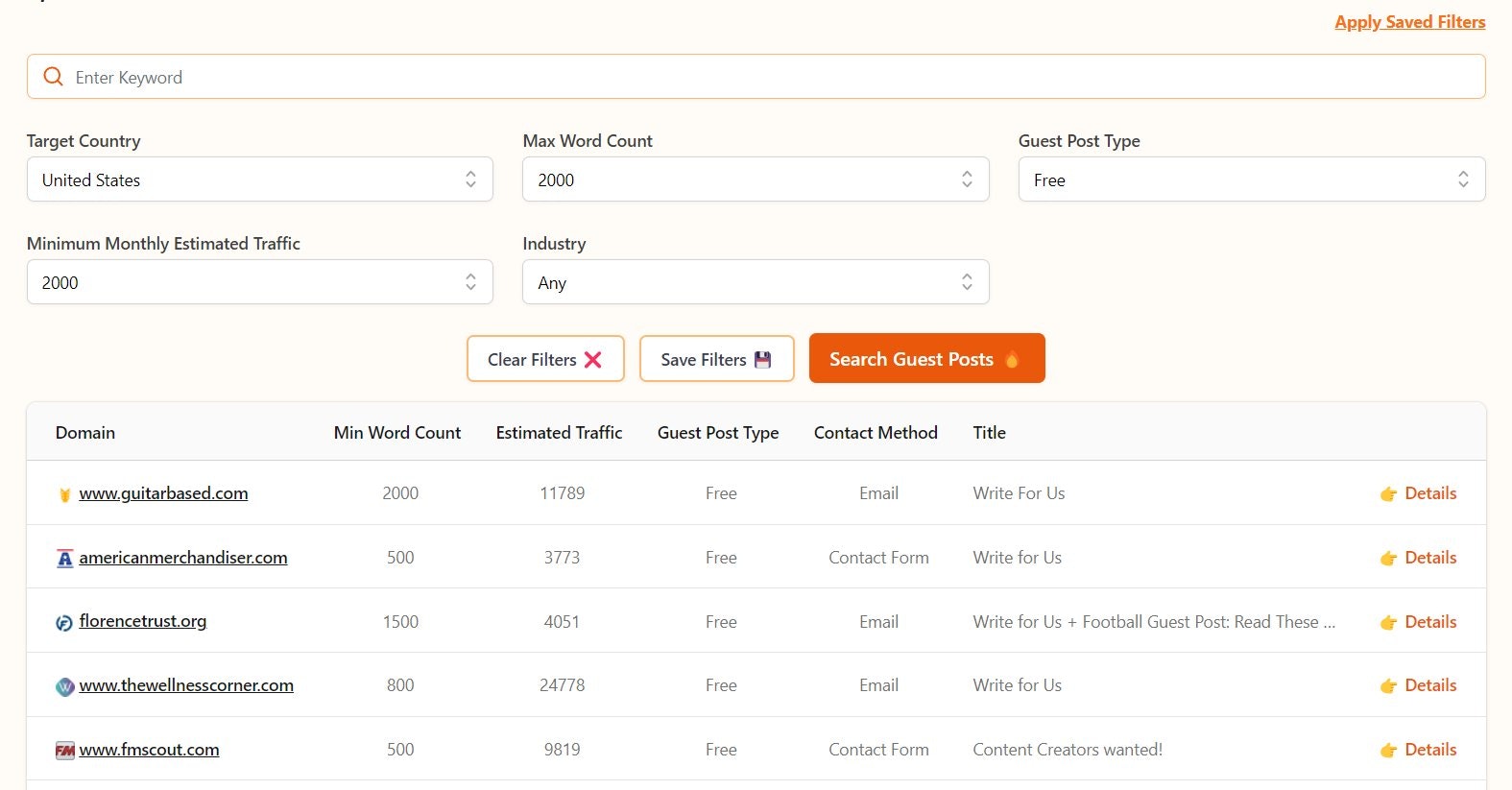
Task: Click the estimated traffic value 11789
Action: click(563, 493)
